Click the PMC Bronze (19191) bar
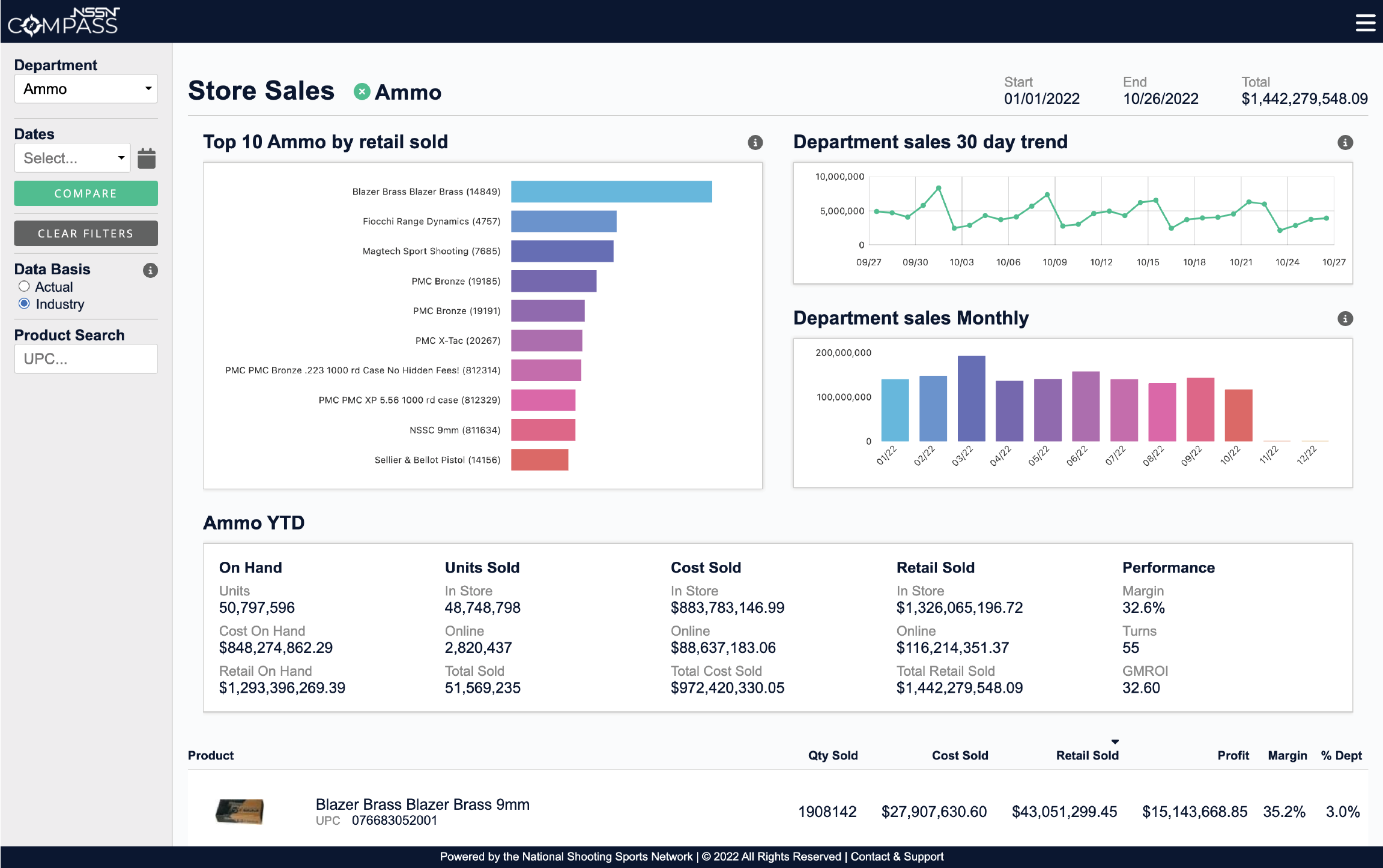1383x868 pixels. tap(548, 311)
